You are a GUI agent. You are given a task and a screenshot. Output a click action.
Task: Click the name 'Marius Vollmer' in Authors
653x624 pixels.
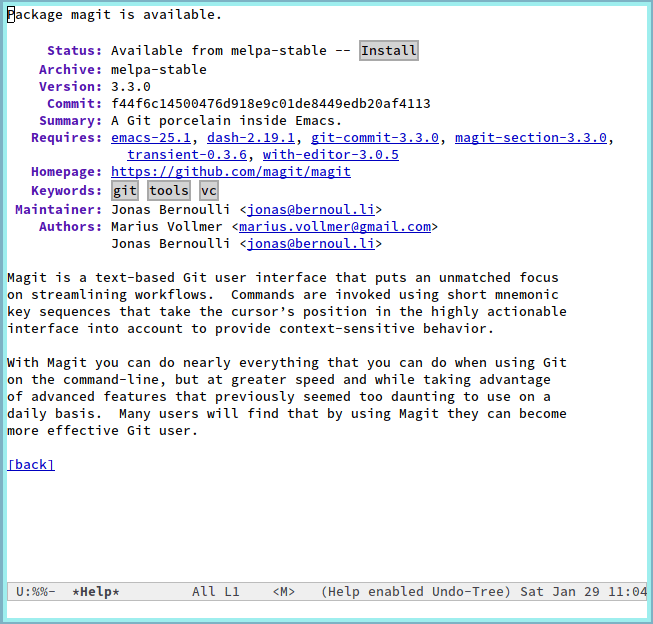click(167, 227)
